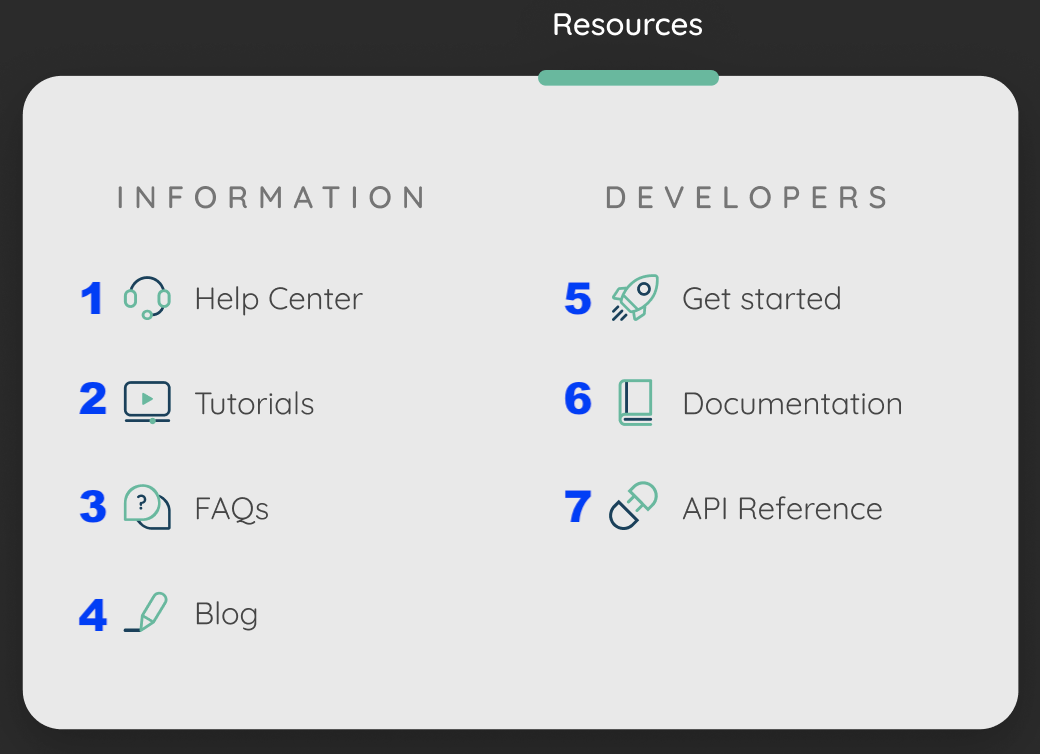Open the Documentation page
Image resolution: width=1040 pixels, height=754 pixels.
[x=792, y=403]
